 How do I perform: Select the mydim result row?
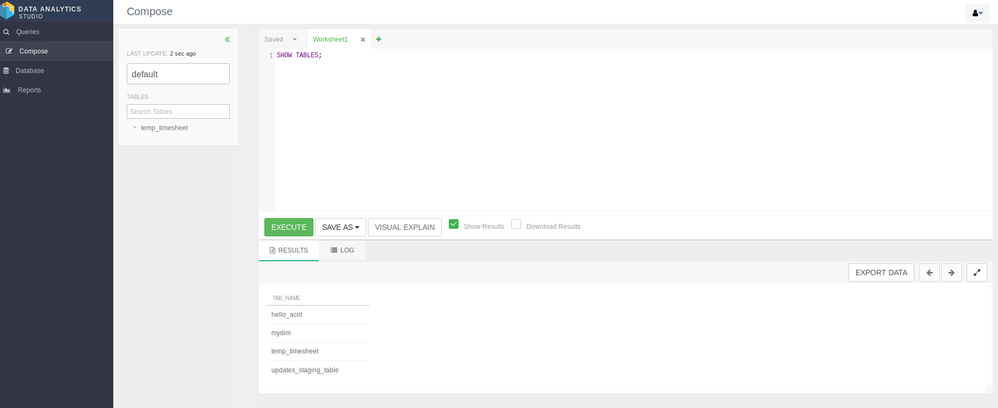[x=318, y=333]
